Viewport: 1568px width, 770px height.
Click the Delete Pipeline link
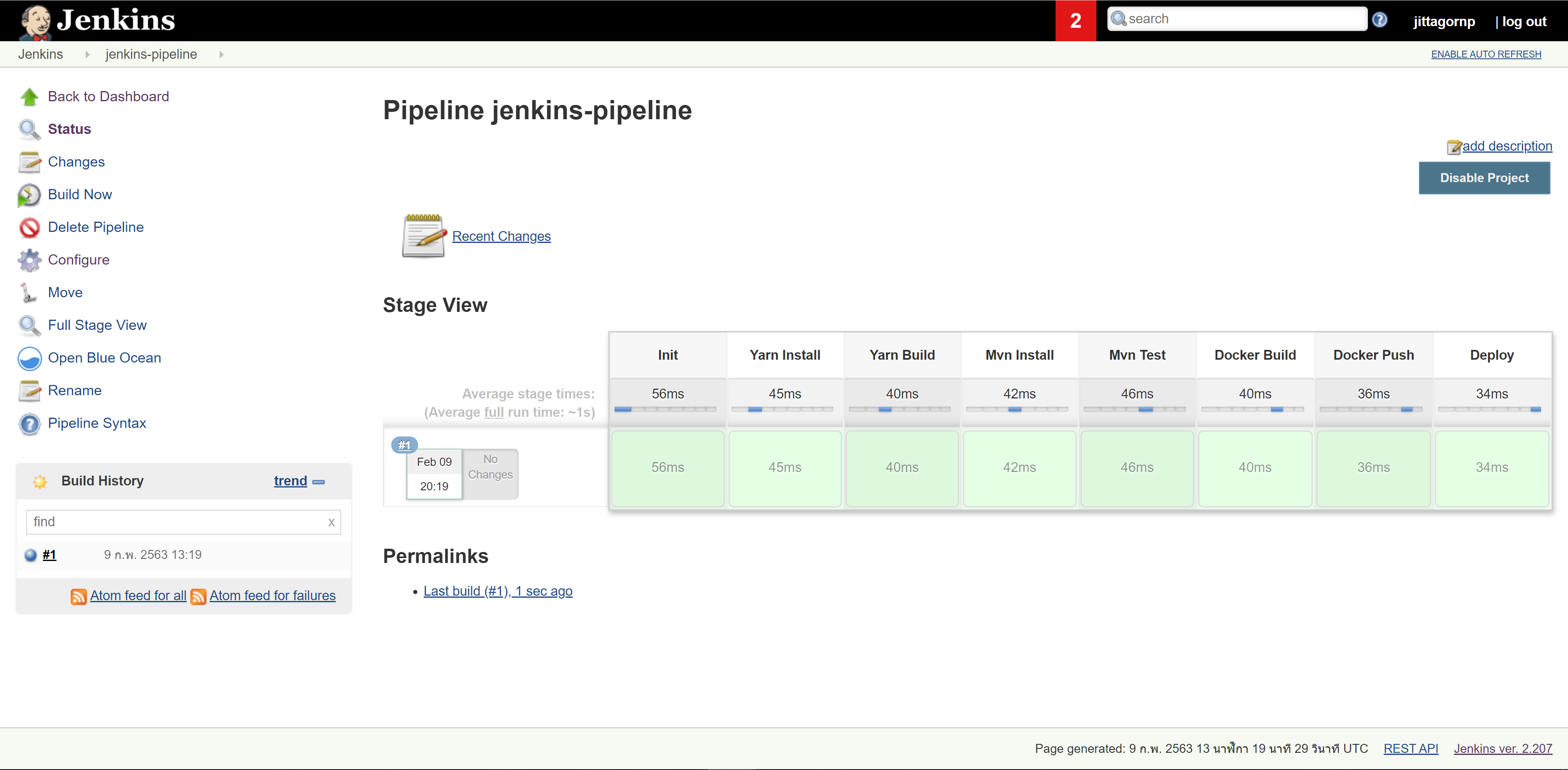(96, 228)
